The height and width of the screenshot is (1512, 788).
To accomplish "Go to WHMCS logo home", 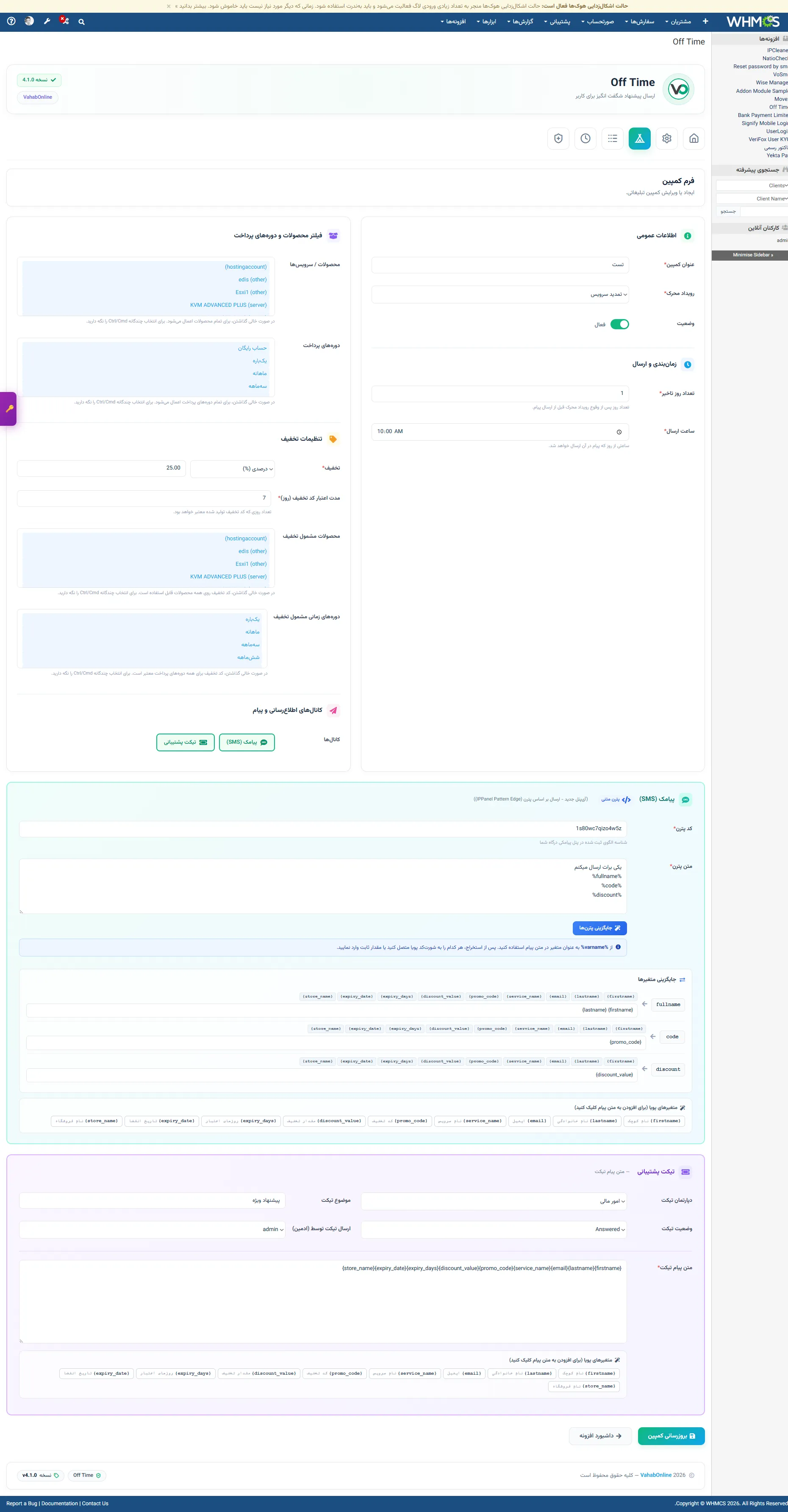I will pyautogui.click(x=753, y=22).
